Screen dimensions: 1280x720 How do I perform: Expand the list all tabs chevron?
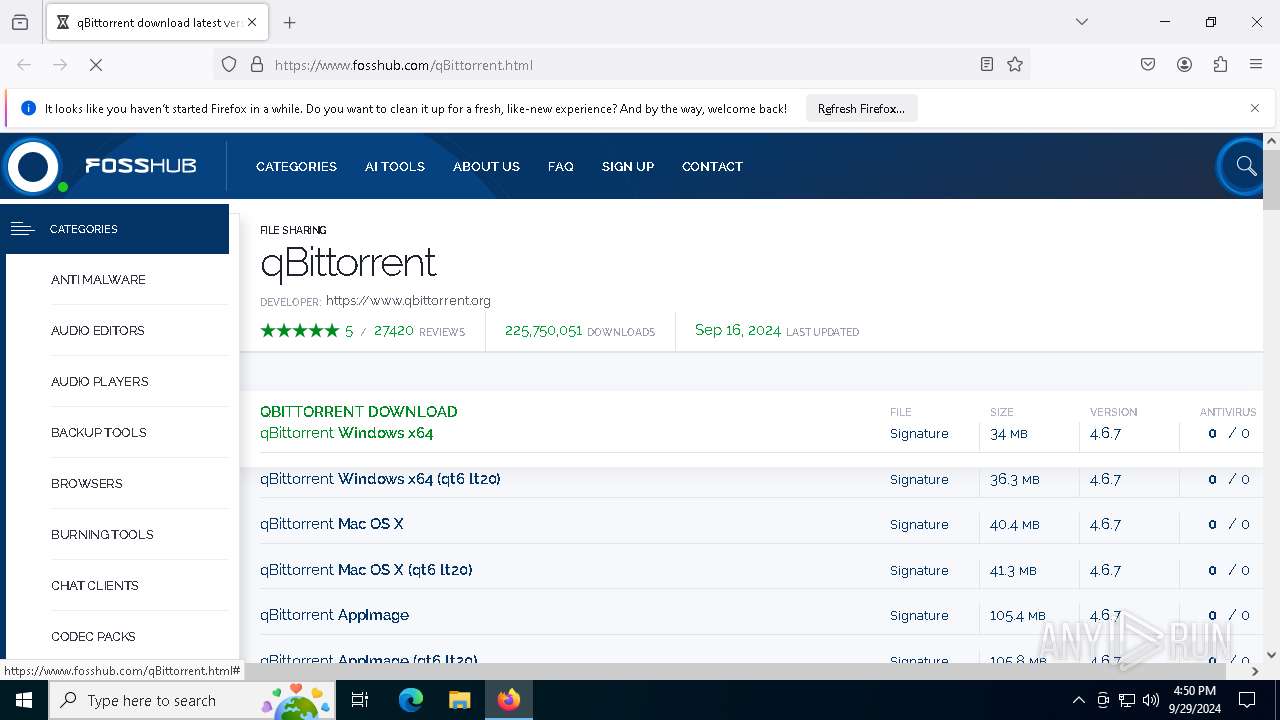(x=1082, y=22)
